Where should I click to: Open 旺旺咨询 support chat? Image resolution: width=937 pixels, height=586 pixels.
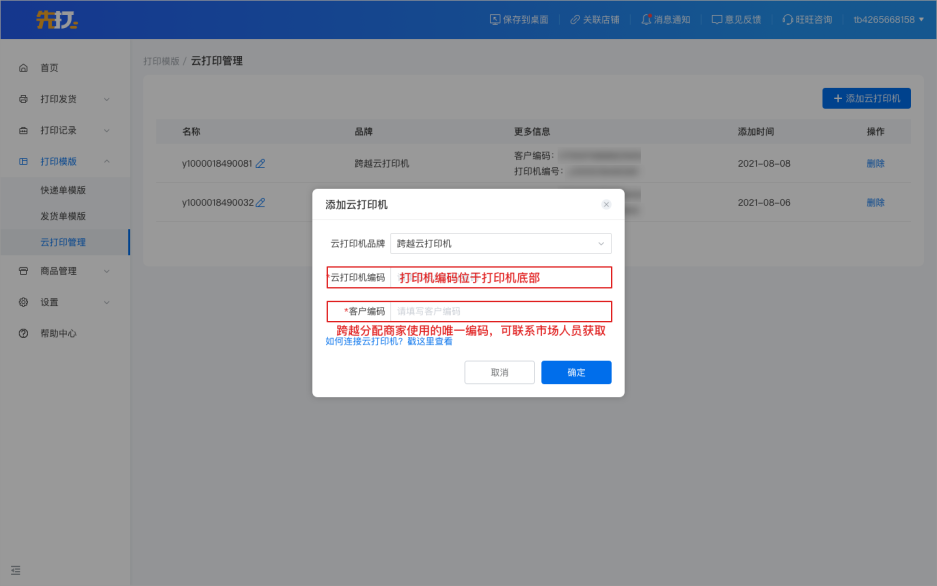[x=807, y=19]
